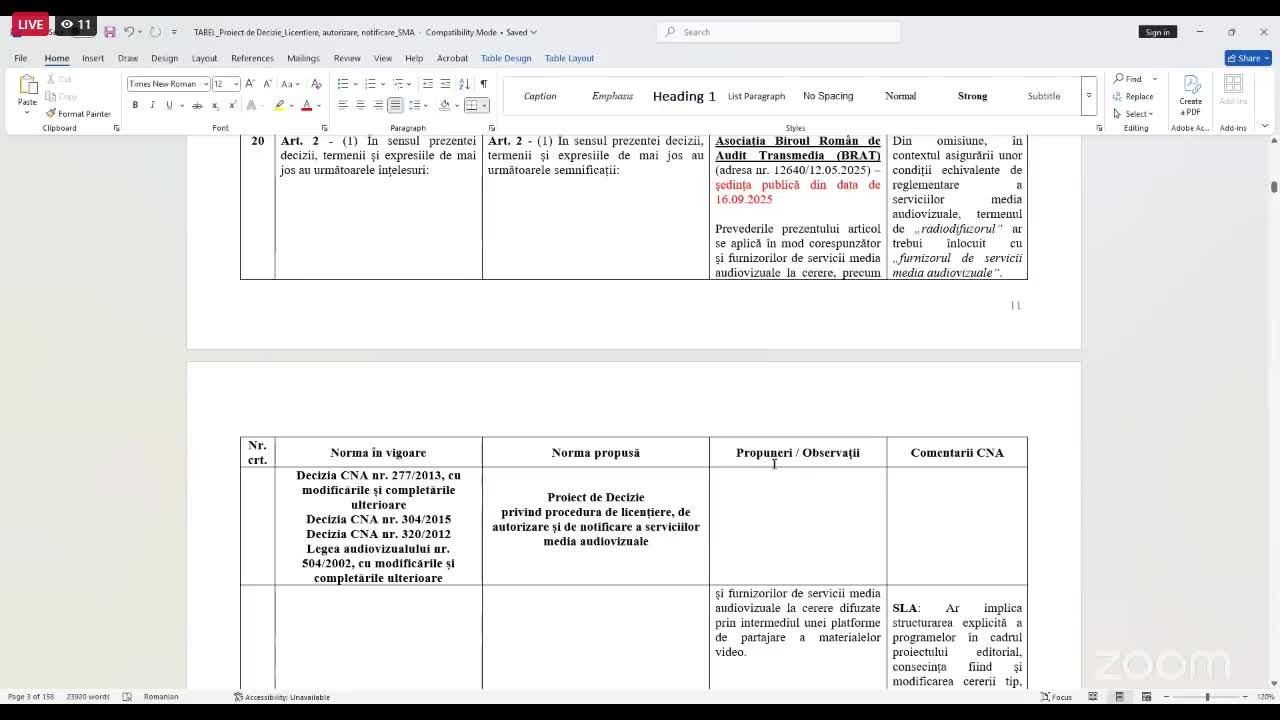Viewport: 1280px width, 720px height.
Task: Click the Clear All Formatting icon
Action: pyautogui.click(x=316, y=84)
